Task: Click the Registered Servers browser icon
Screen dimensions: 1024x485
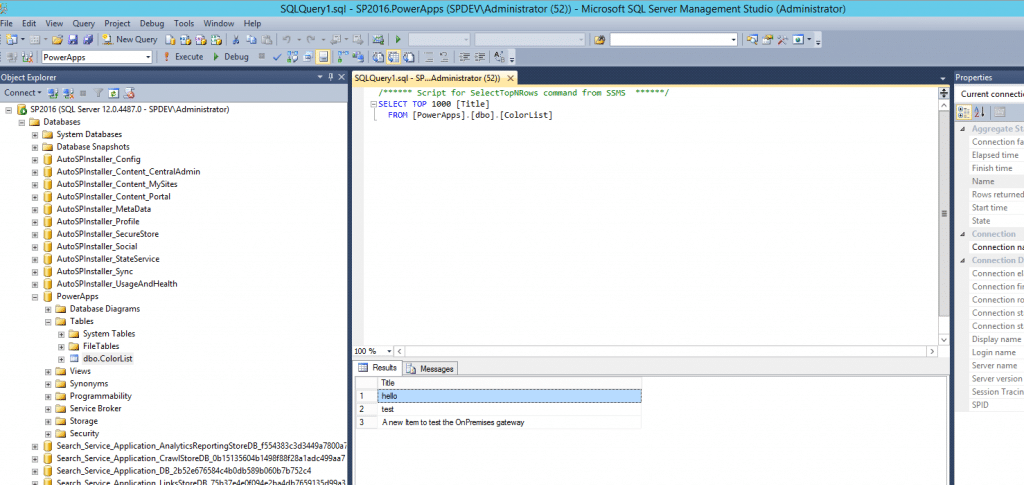Action: [x=798, y=39]
